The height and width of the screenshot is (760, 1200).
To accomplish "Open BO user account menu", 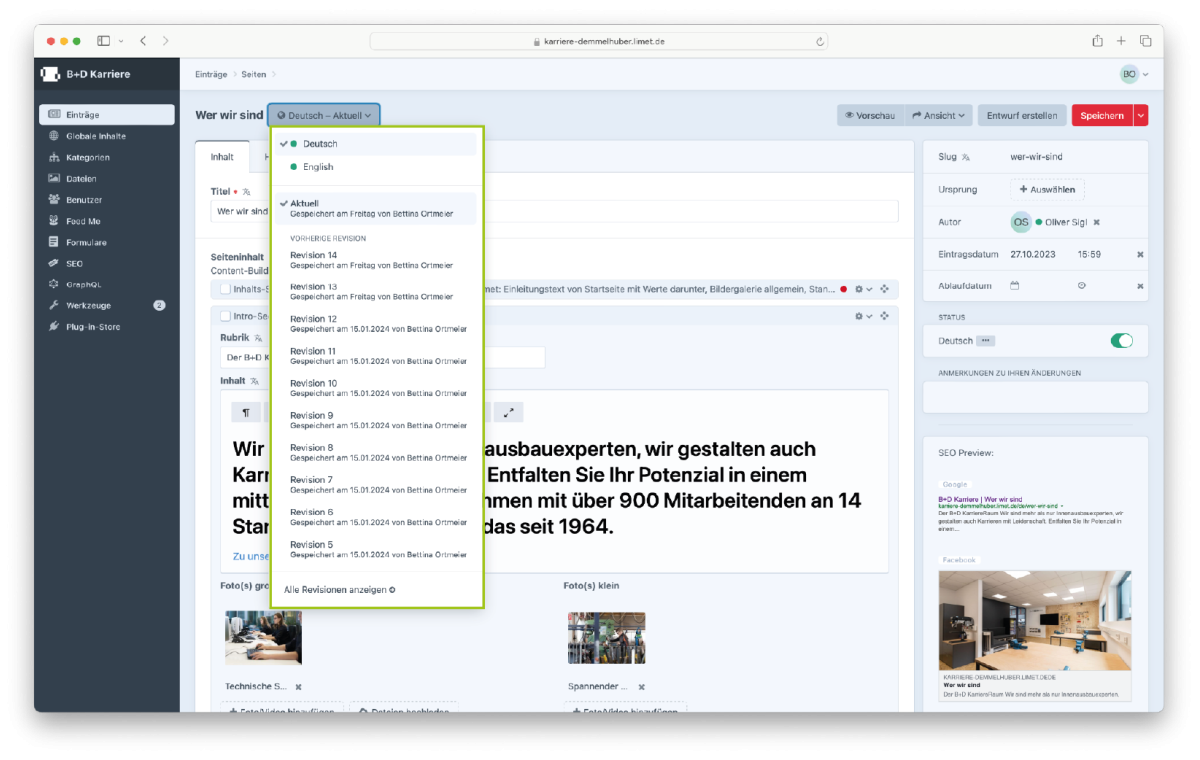I will (x=1134, y=74).
